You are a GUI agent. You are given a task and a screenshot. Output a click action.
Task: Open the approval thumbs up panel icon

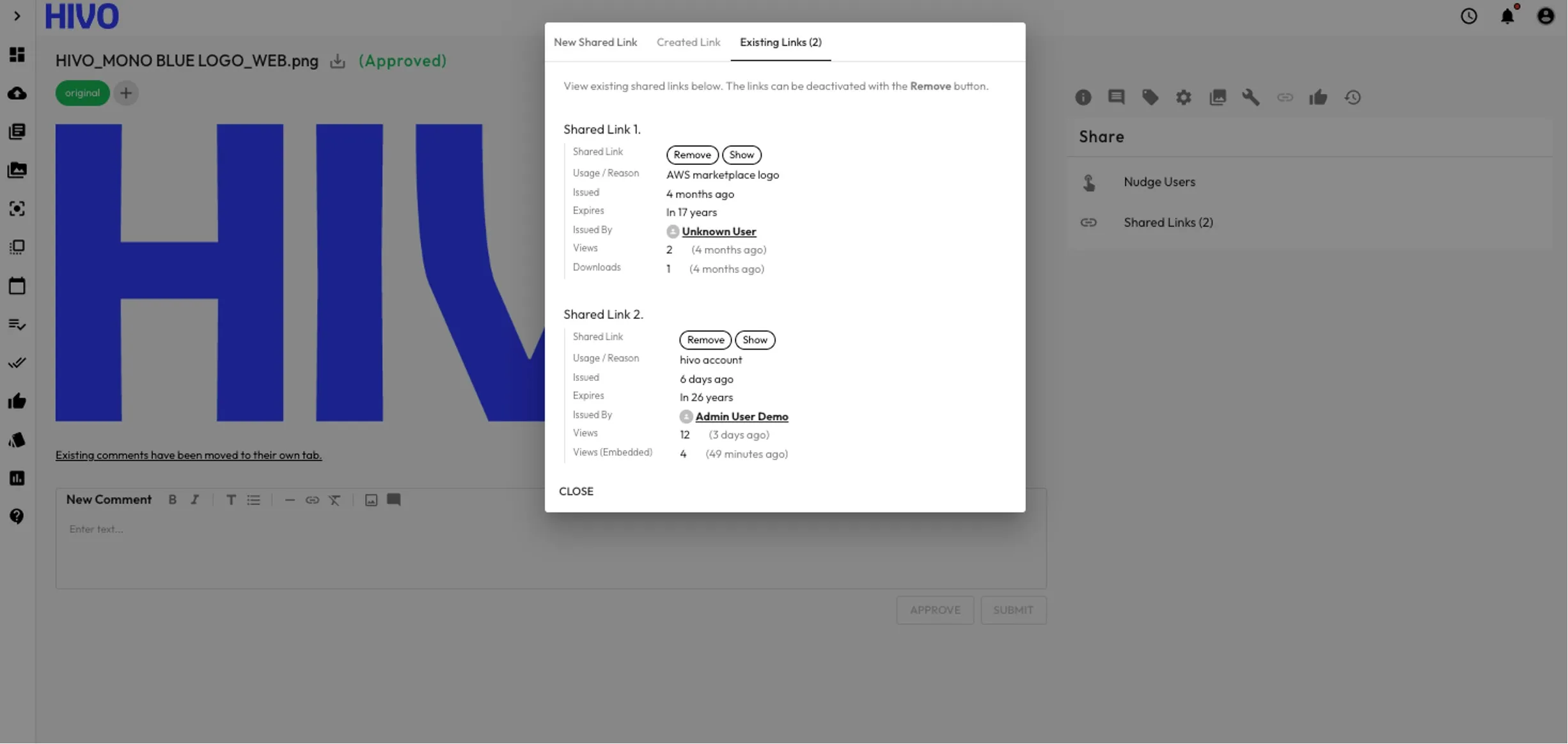pos(1318,97)
